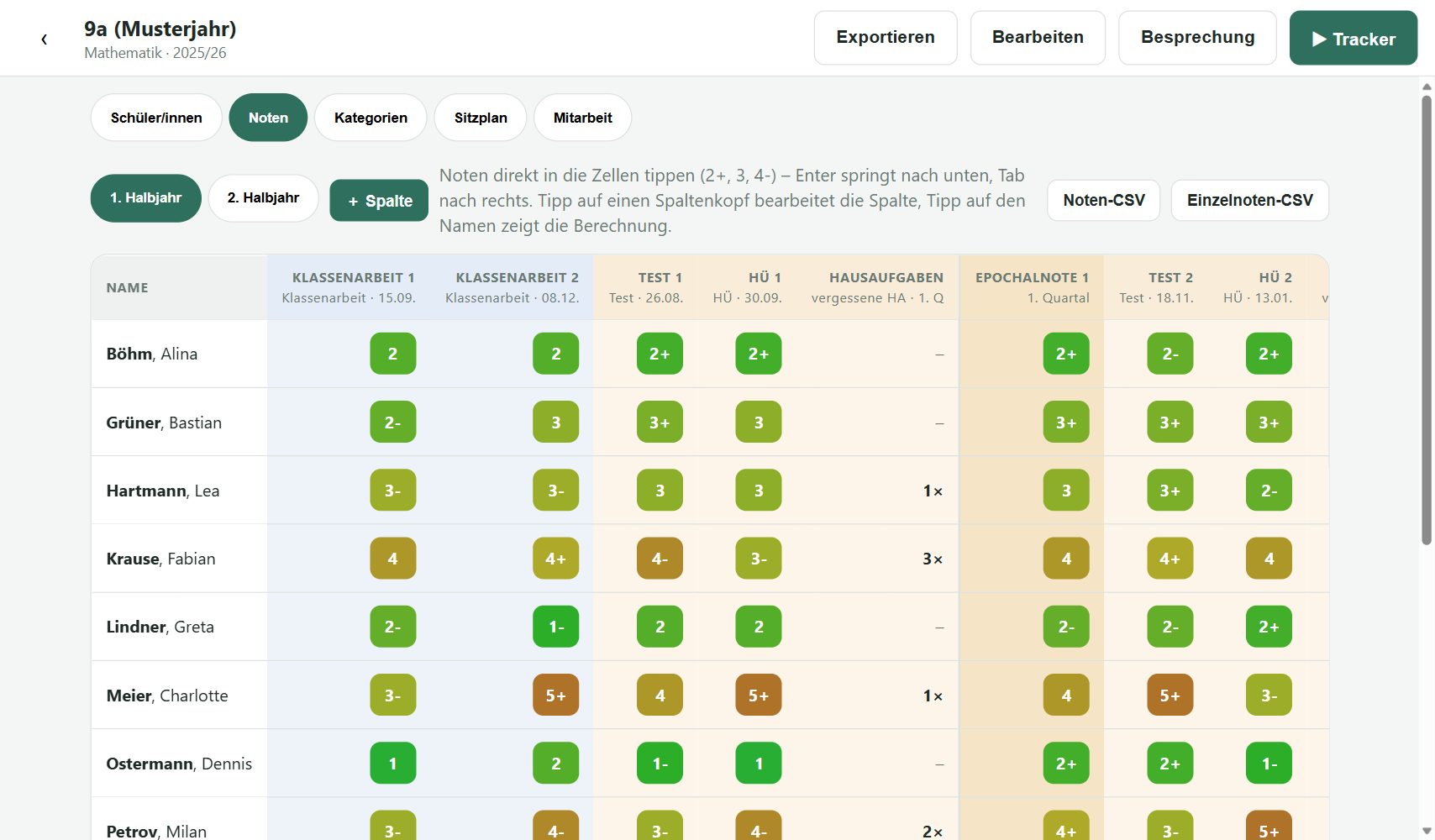Open the HÜ 2 column header

[1258, 287]
